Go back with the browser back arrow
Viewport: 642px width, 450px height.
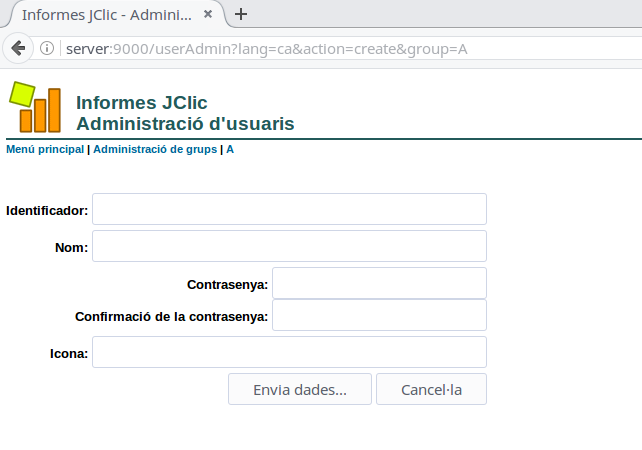pyautogui.click(x=18, y=49)
